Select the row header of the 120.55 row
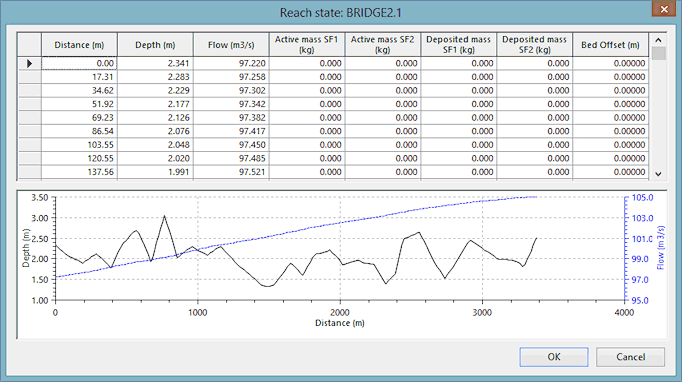The height and width of the screenshot is (382, 682). coord(30,158)
